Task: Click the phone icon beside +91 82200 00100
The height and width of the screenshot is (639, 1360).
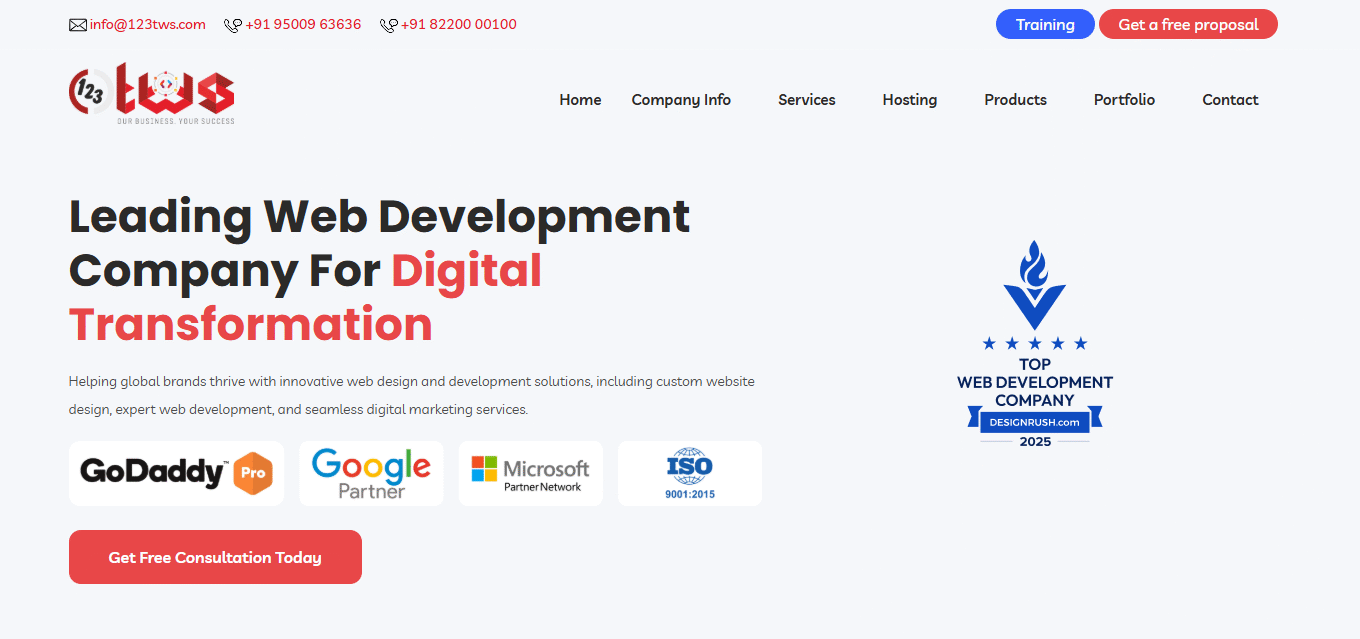Action: click(x=387, y=23)
